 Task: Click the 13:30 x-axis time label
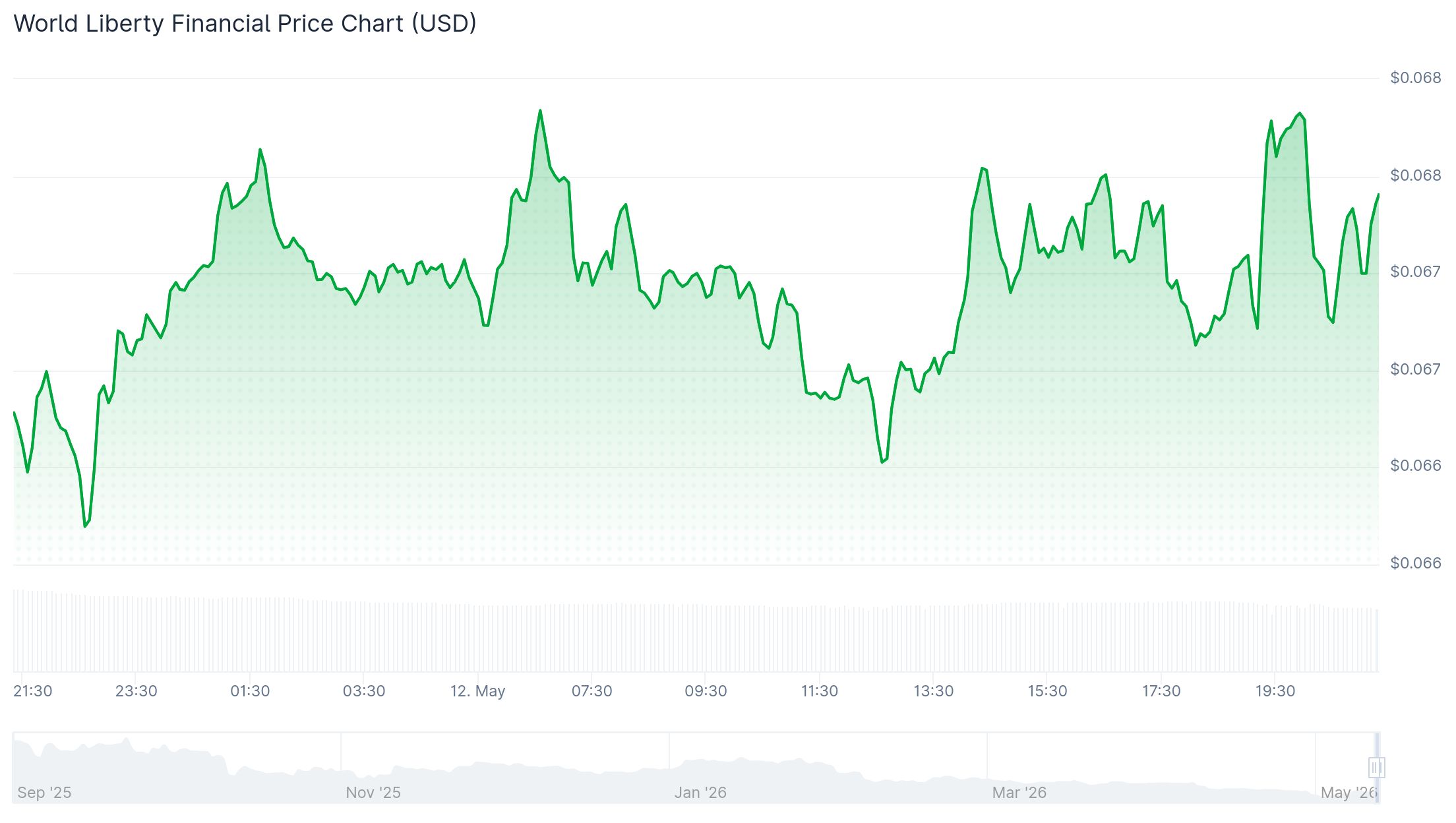pos(933,691)
